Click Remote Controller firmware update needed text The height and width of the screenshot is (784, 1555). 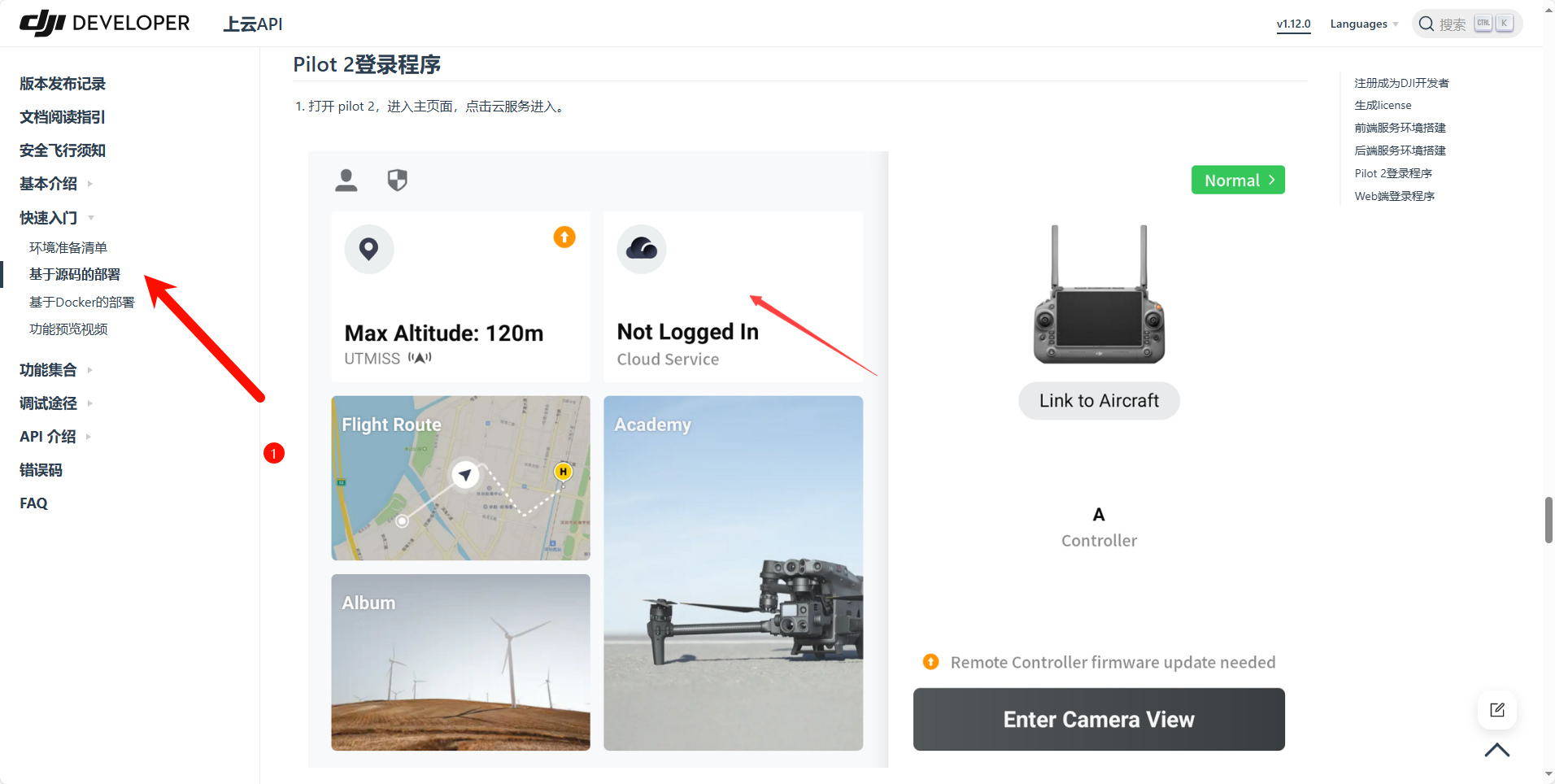[1113, 663]
